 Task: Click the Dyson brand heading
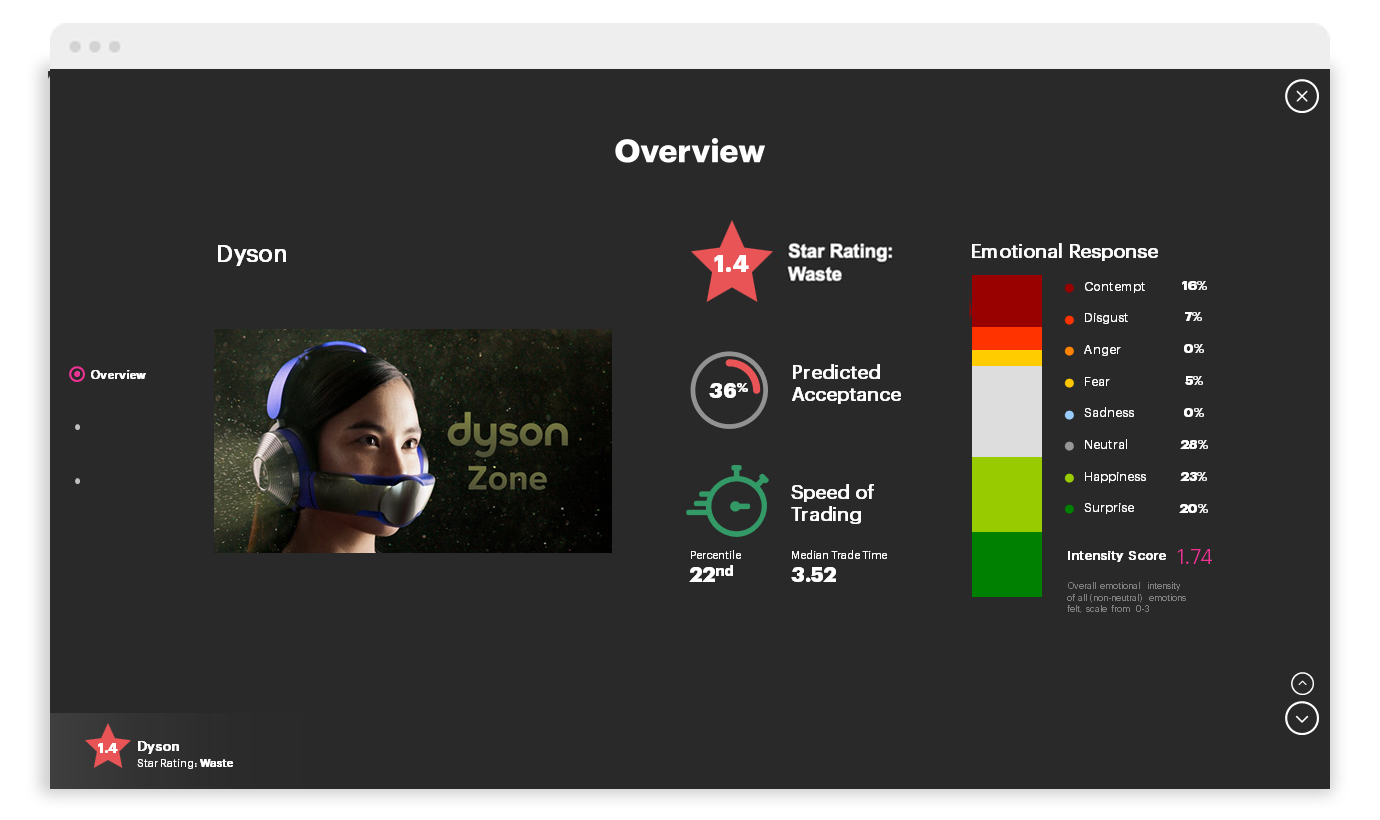[x=252, y=254]
